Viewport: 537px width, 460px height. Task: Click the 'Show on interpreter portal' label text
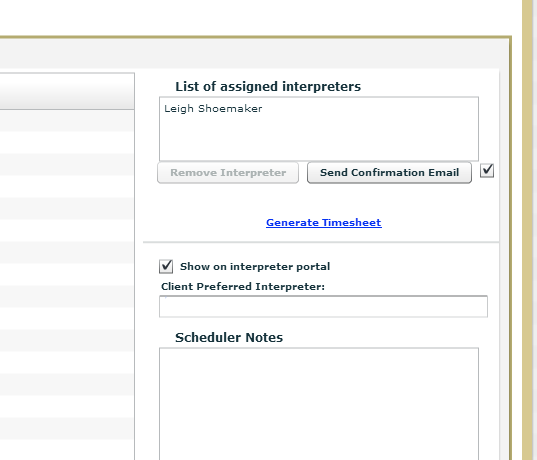[x=255, y=266]
